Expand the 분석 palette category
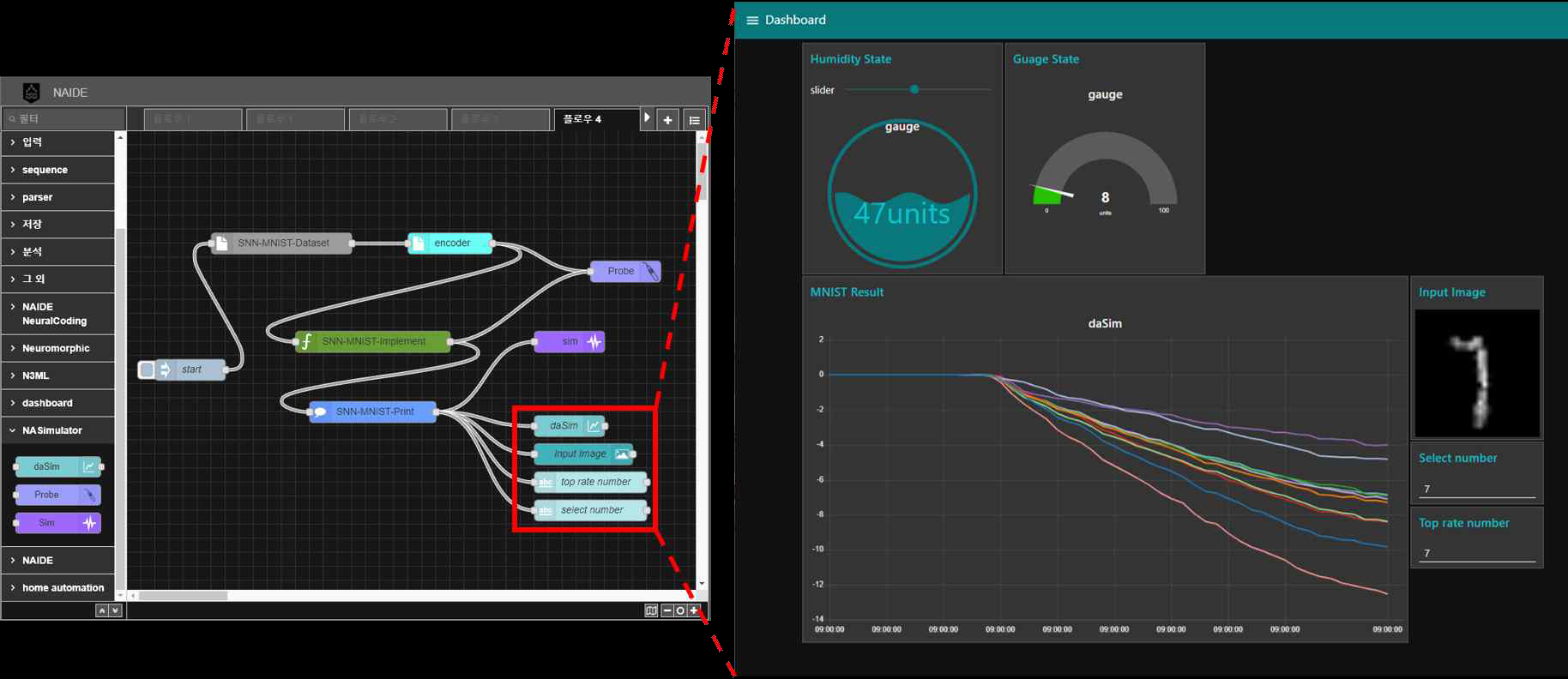1568x679 pixels. point(58,252)
